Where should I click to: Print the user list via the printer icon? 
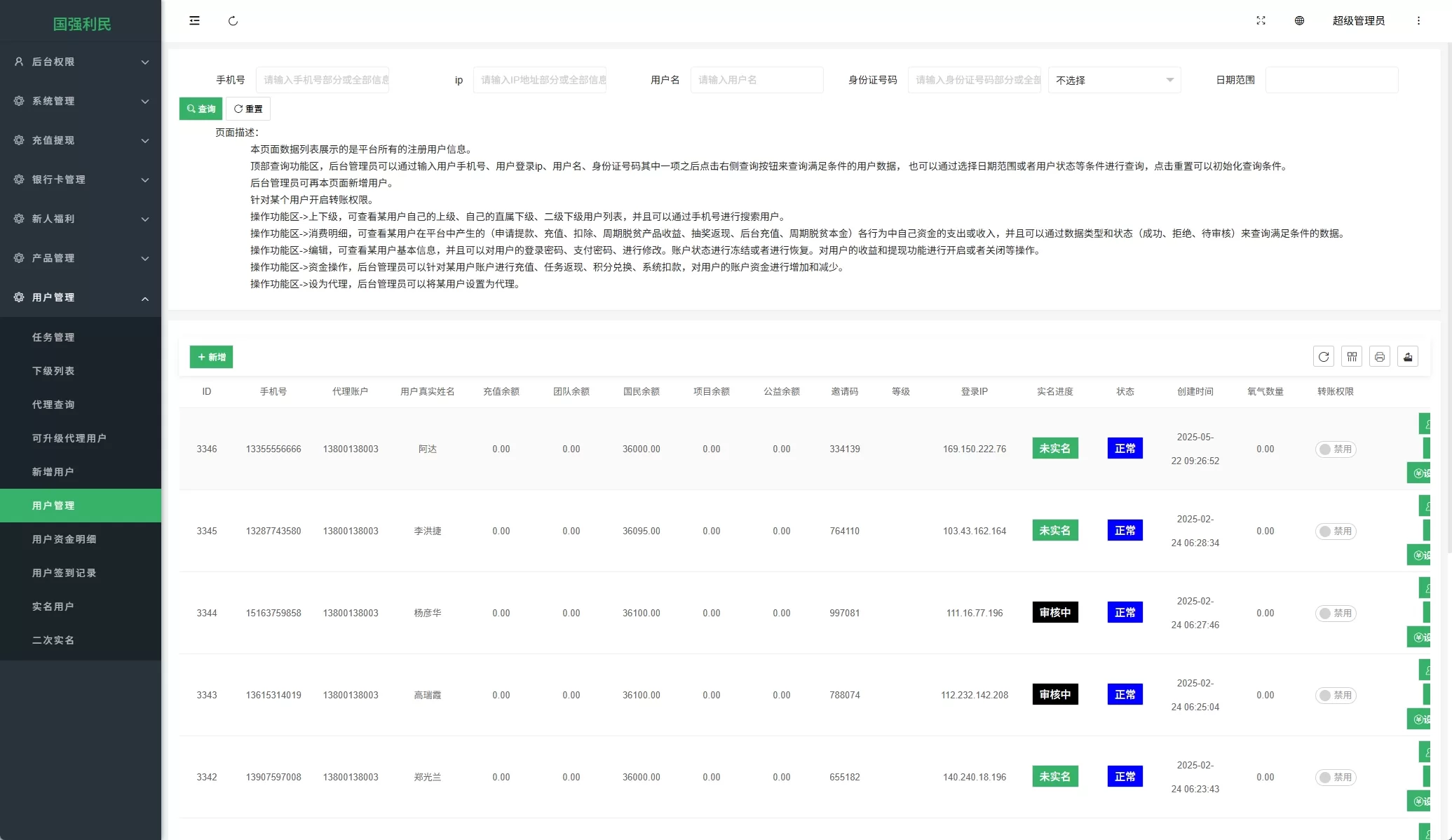click(1379, 356)
